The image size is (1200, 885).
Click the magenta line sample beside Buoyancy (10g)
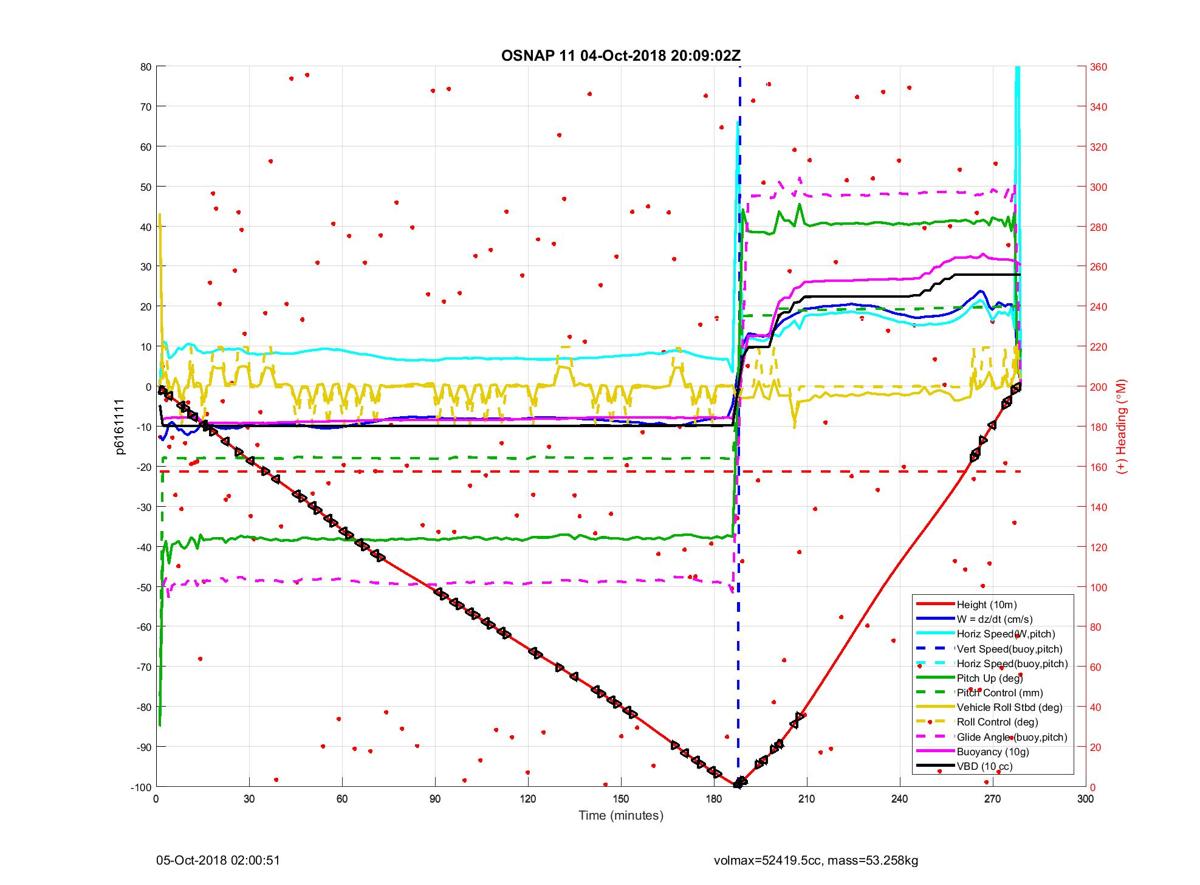[x=934, y=750]
